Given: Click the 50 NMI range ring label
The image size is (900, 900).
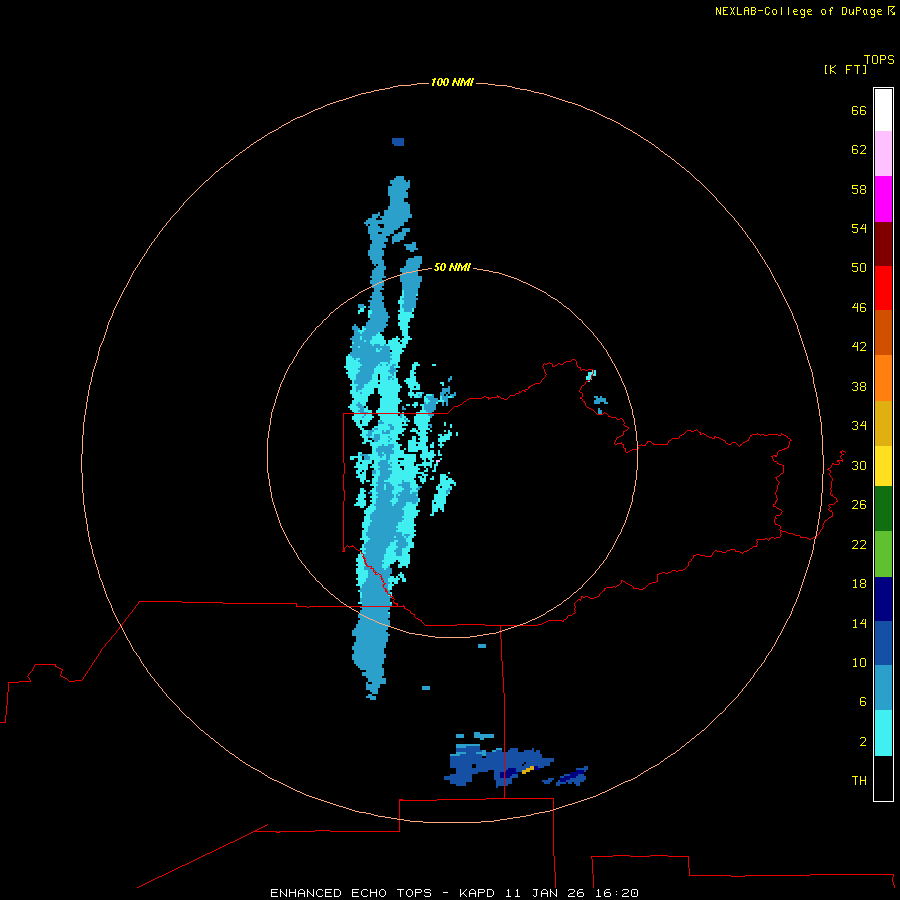Looking at the screenshot, I should (x=452, y=267).
